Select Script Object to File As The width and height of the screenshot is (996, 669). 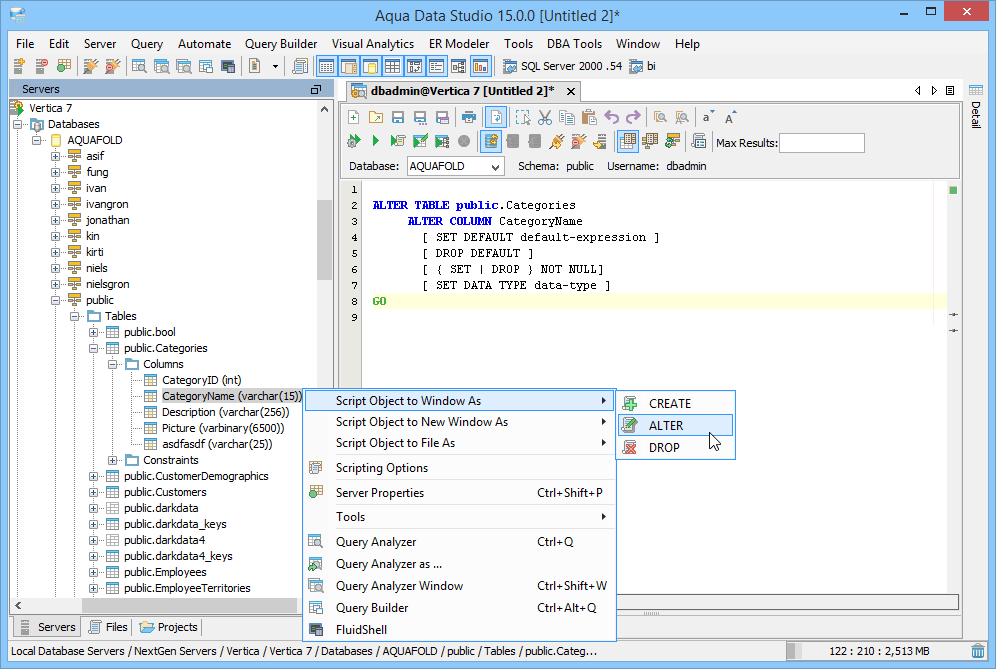(460, 443)
